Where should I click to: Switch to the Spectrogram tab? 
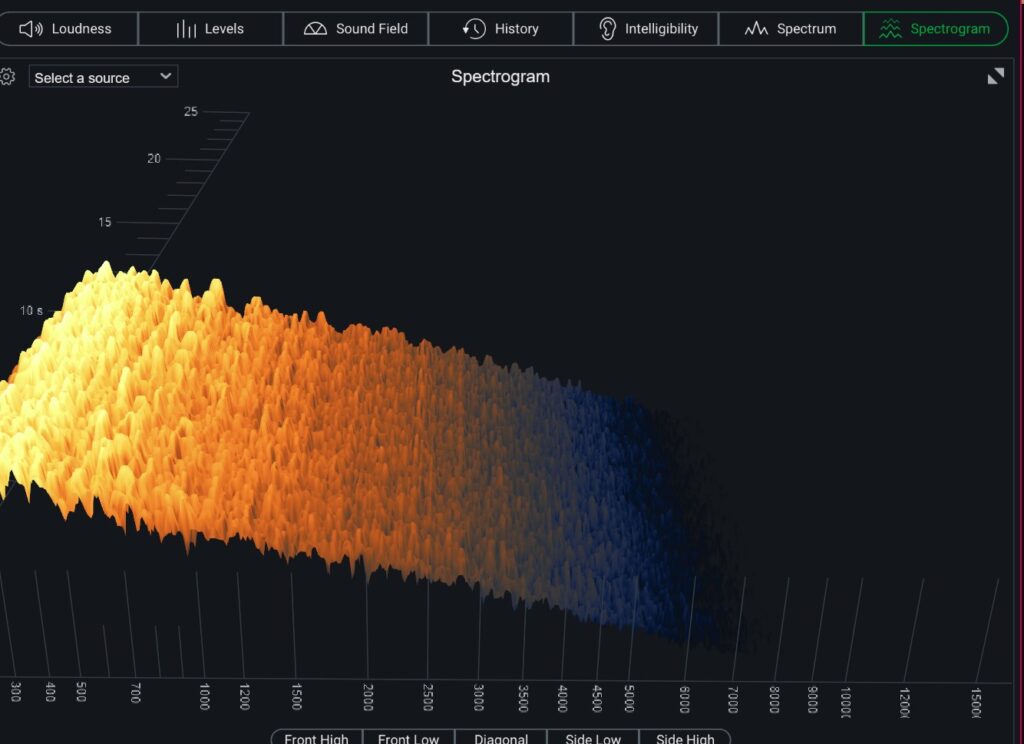[935, 29]
